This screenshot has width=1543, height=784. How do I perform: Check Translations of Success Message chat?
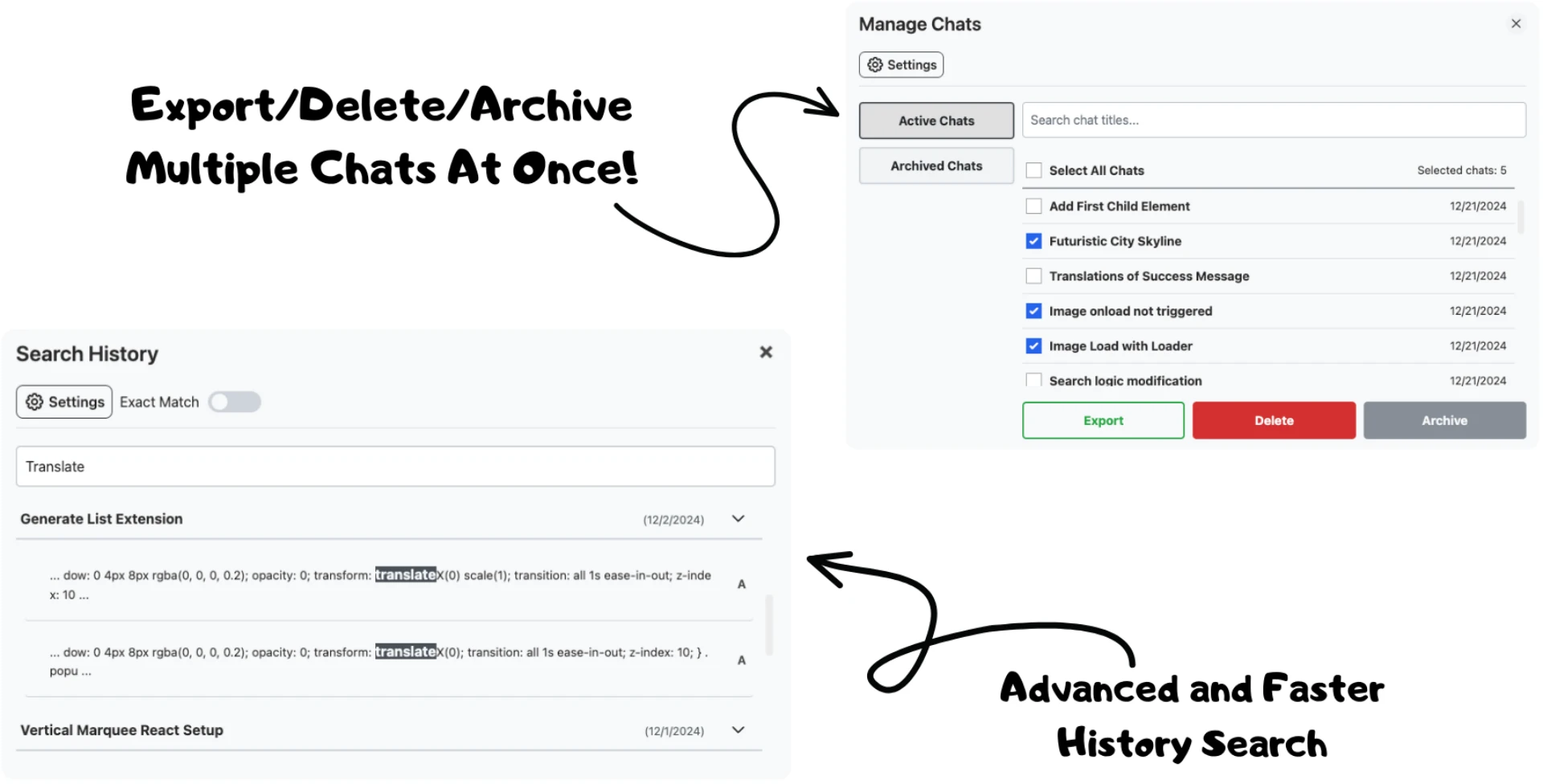pos(1033,276)
